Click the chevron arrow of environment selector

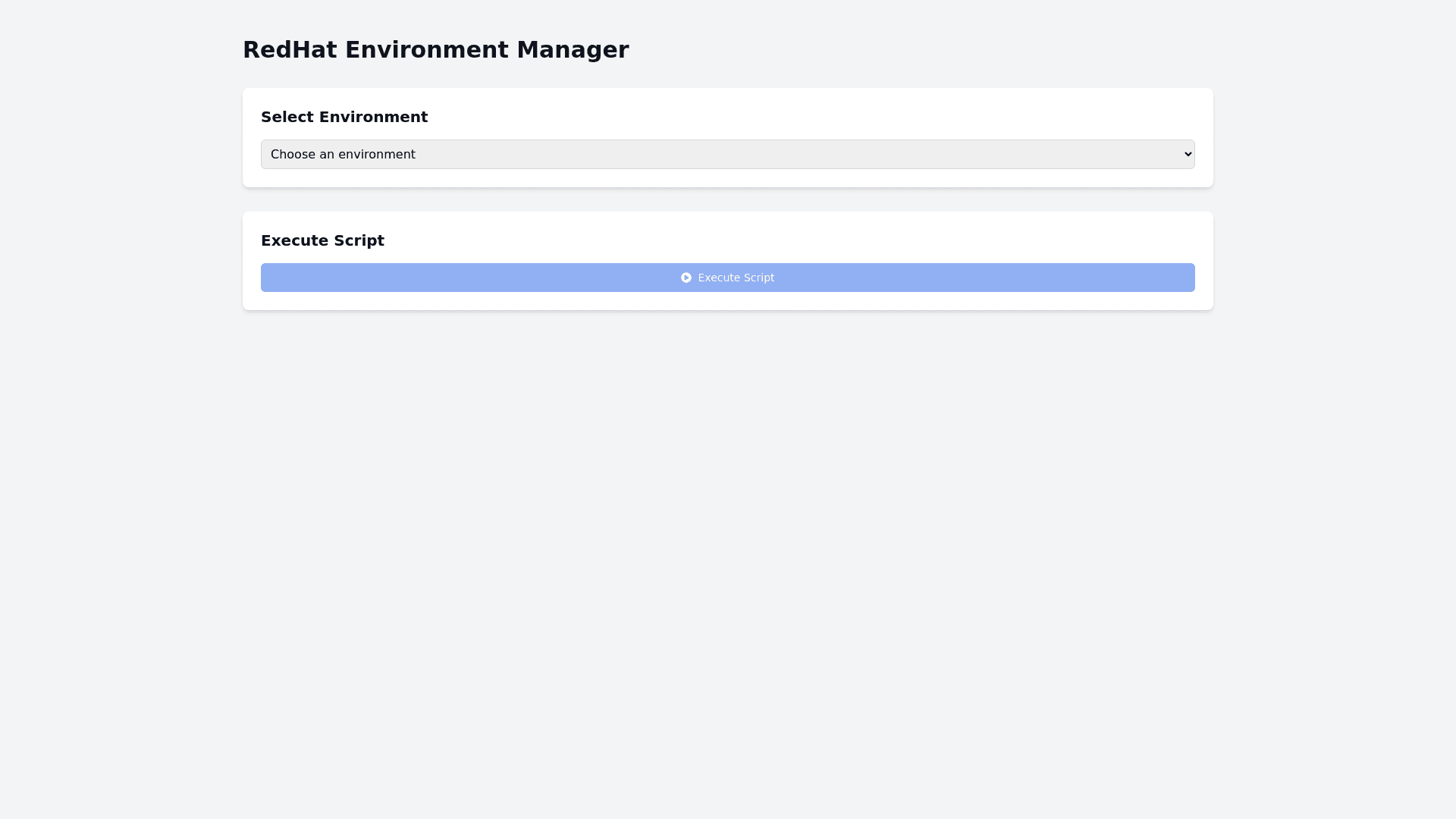click(x=1188, y=154)
